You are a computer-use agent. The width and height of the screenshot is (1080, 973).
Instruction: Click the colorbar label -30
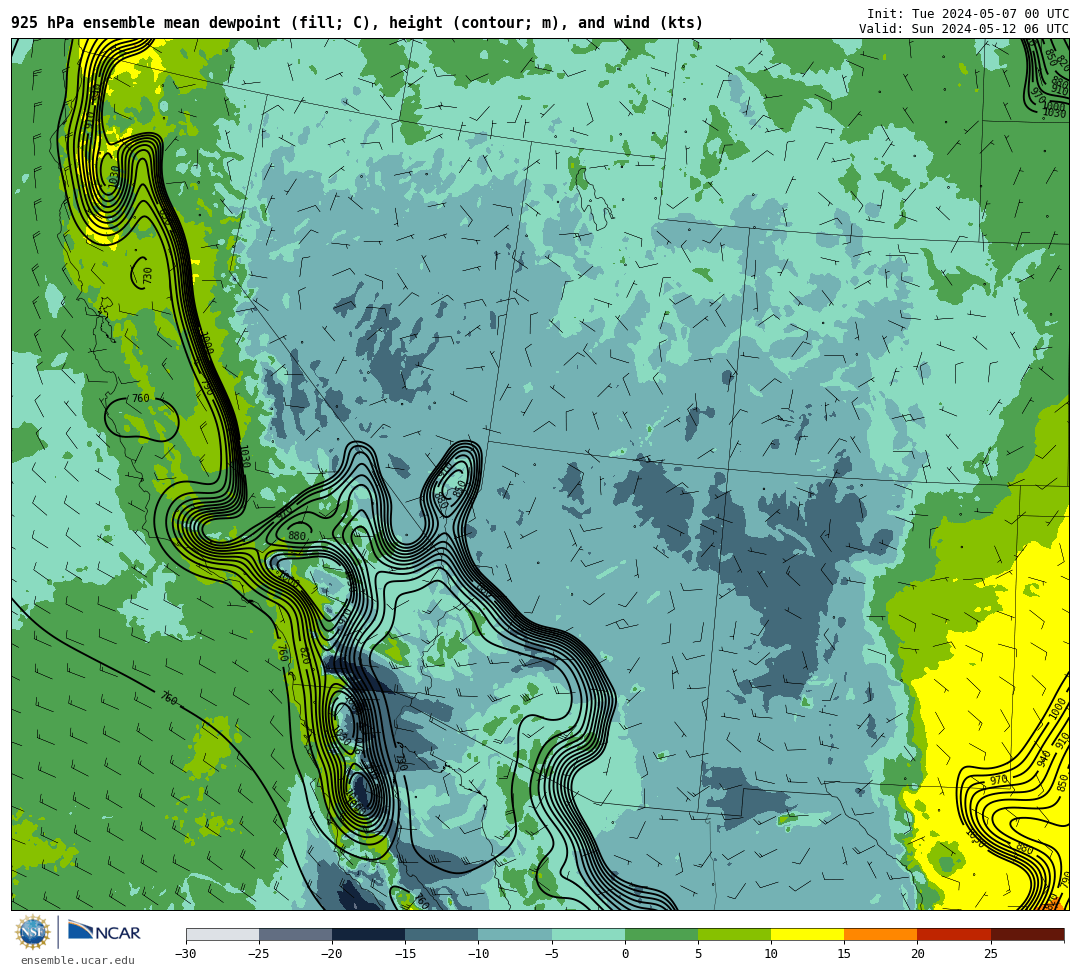tap(186, 954)
